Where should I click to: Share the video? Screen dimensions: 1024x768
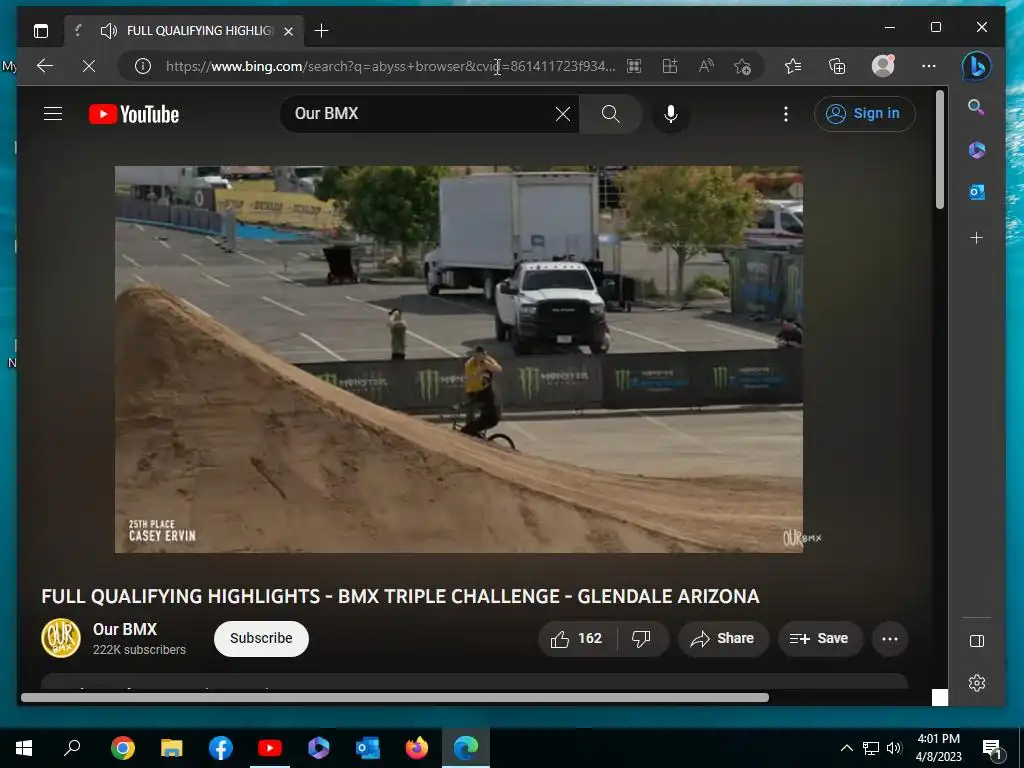[723, 639]
